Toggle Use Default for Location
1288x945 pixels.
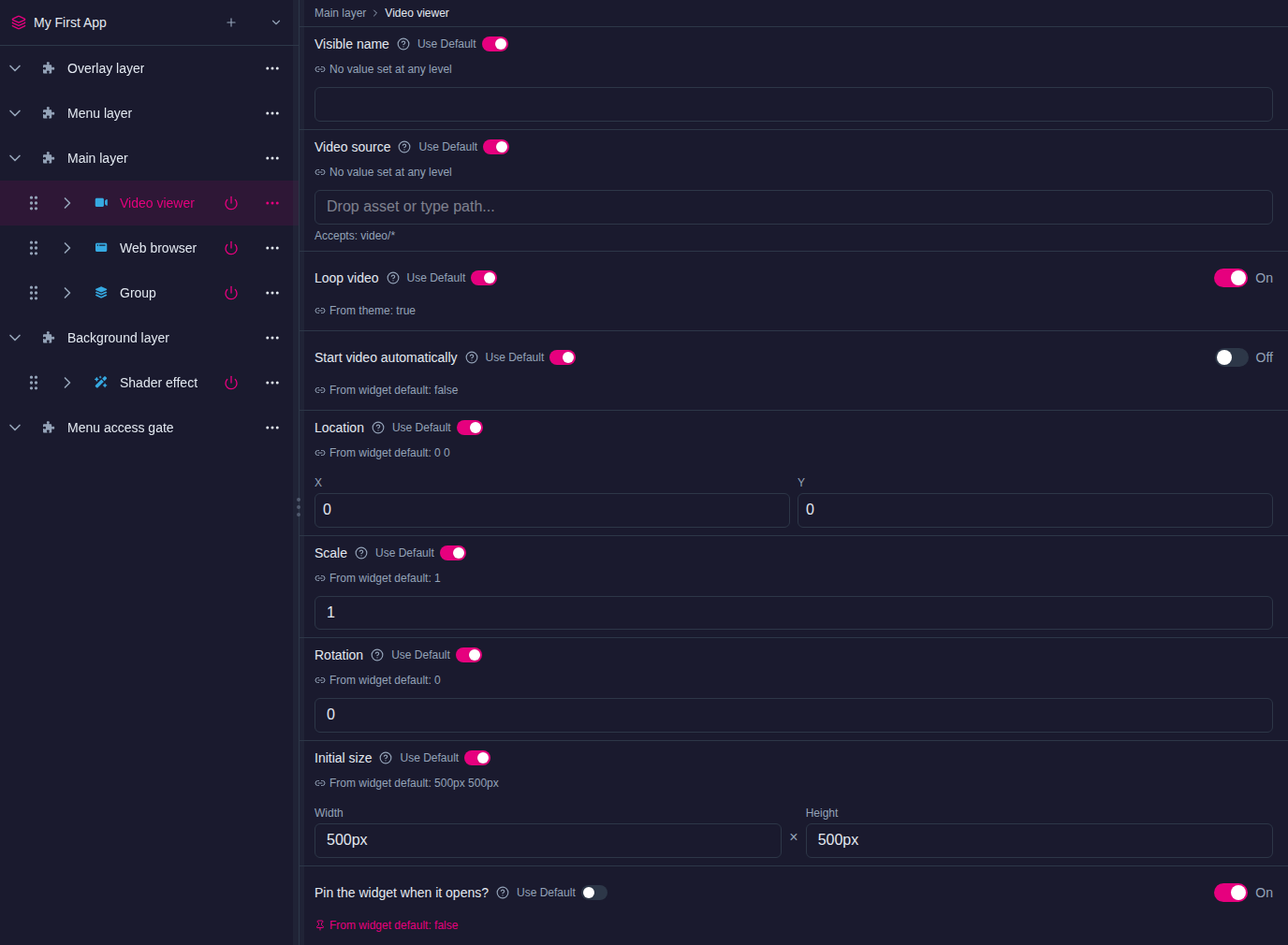pos(470,428)
